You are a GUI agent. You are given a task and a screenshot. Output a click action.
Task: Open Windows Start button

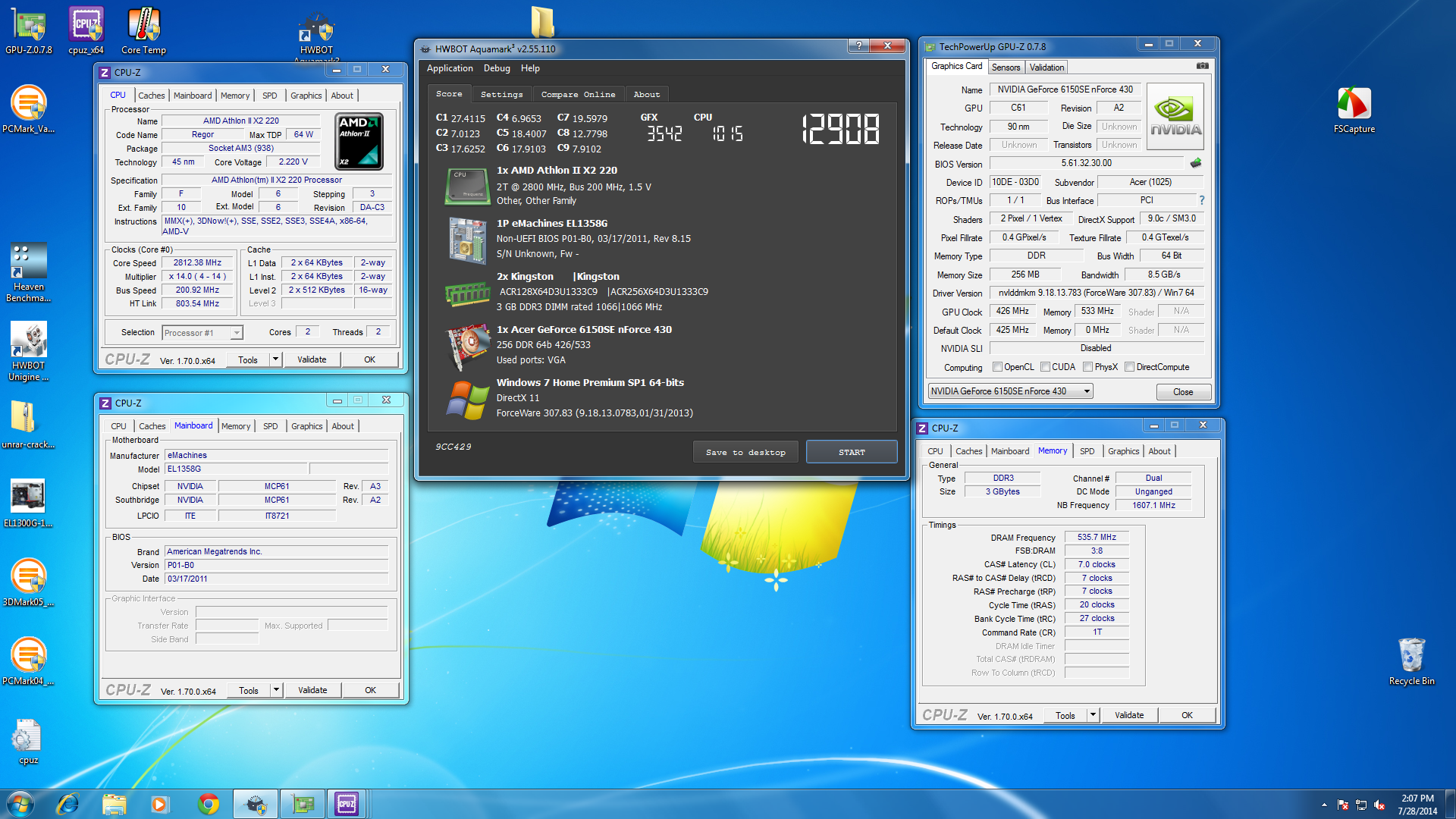coord(20,804)
